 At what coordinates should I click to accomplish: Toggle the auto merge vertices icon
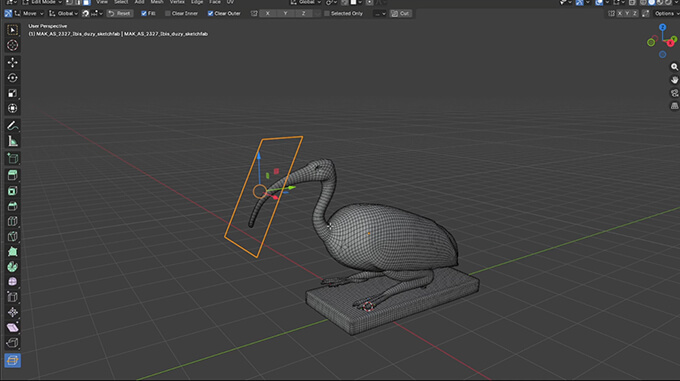coord(646,13)
